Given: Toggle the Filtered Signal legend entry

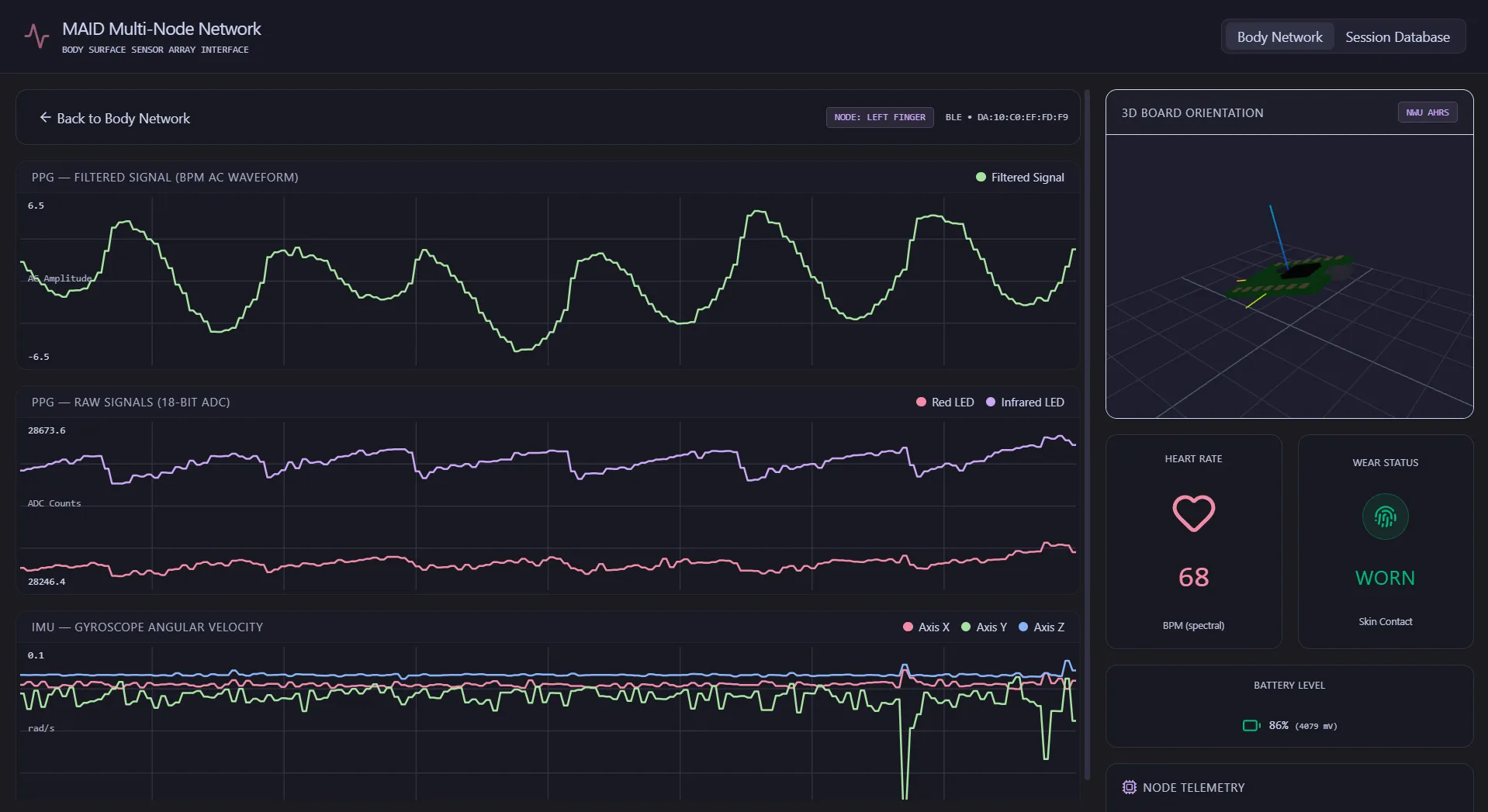Looking at the screenshot, I should (1019, 178).
